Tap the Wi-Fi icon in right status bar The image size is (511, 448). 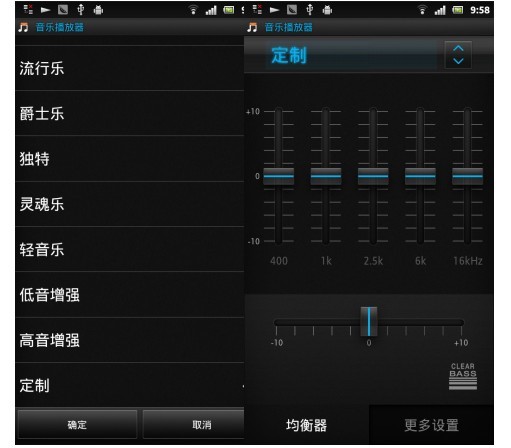[422, 10]
